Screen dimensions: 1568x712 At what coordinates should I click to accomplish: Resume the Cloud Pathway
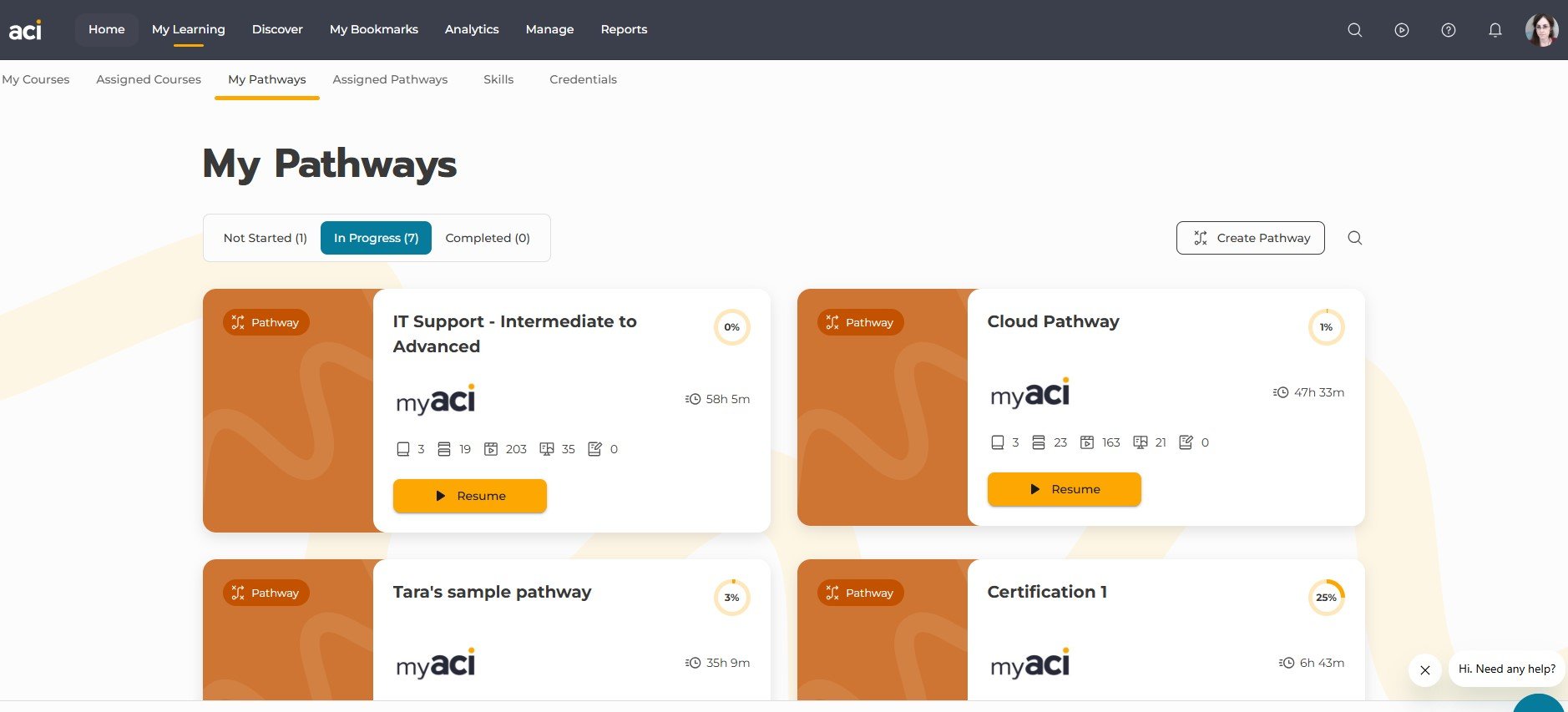pos(1065,489)
